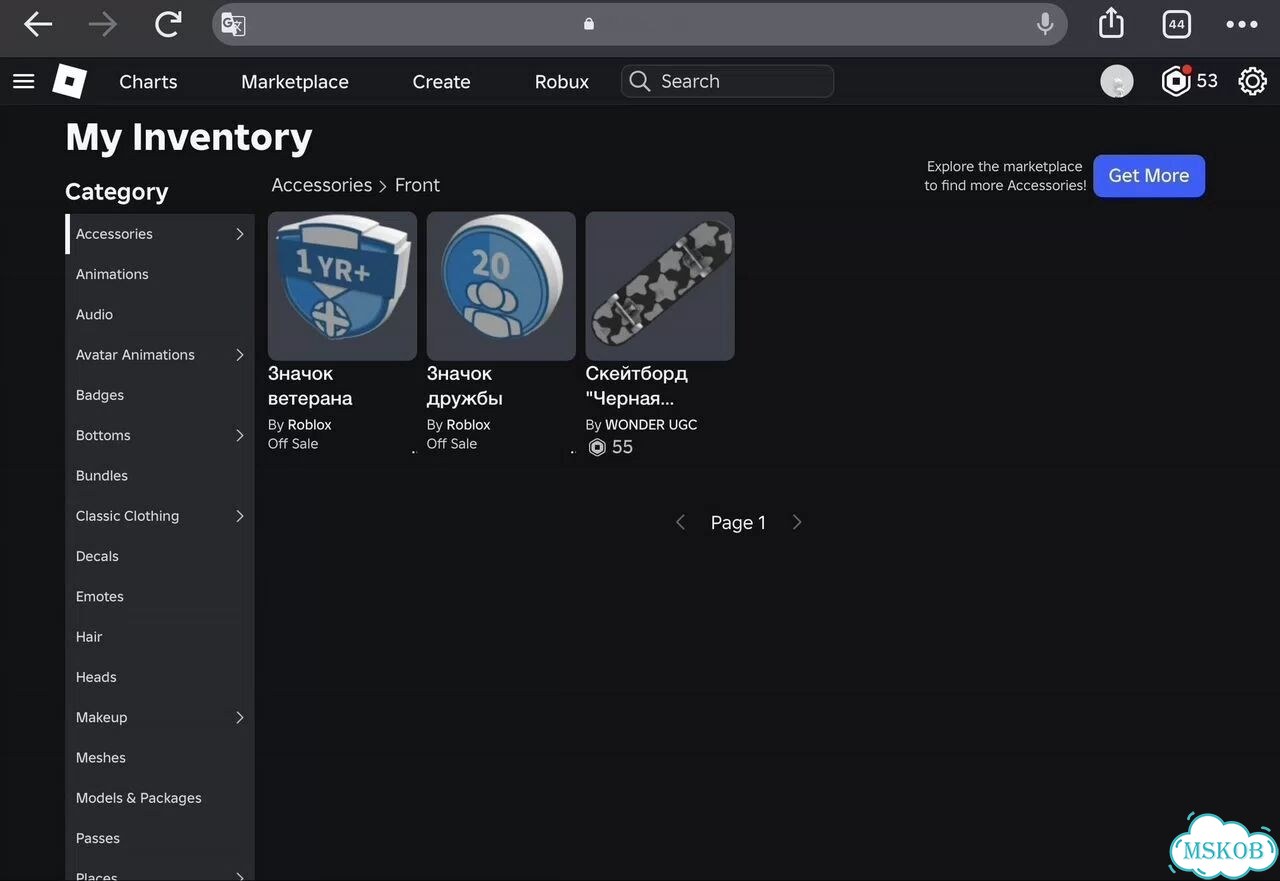Select the Heads category
This screenshot has width=1280, height=881.
[x=96, y=677]
